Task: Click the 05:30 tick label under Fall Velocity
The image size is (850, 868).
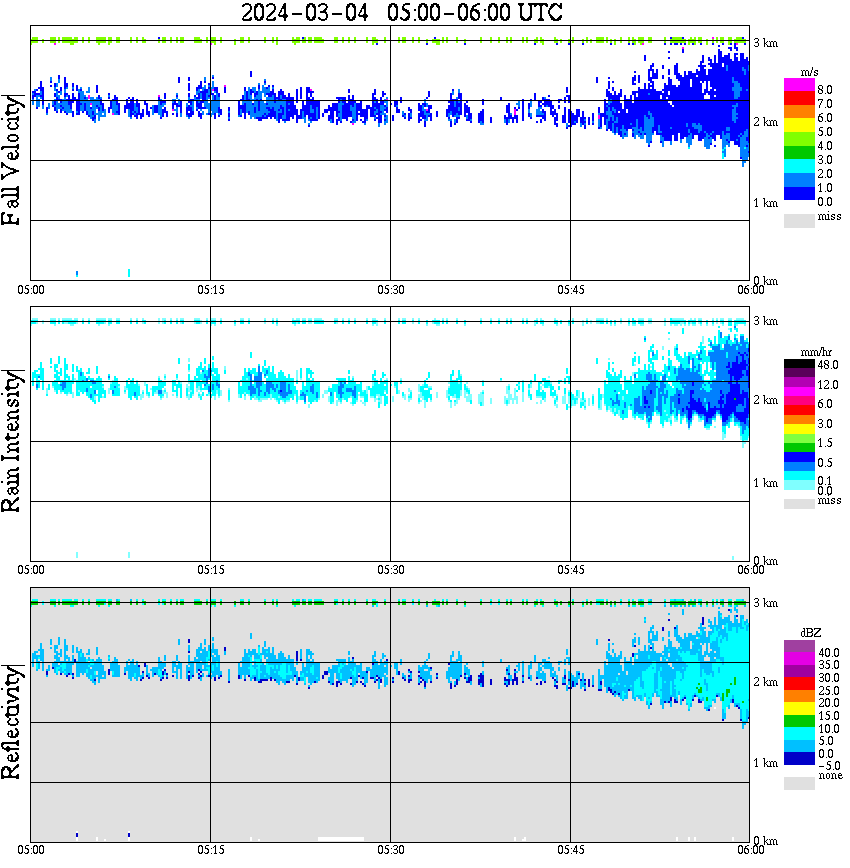Action: (x=391, y=290)
